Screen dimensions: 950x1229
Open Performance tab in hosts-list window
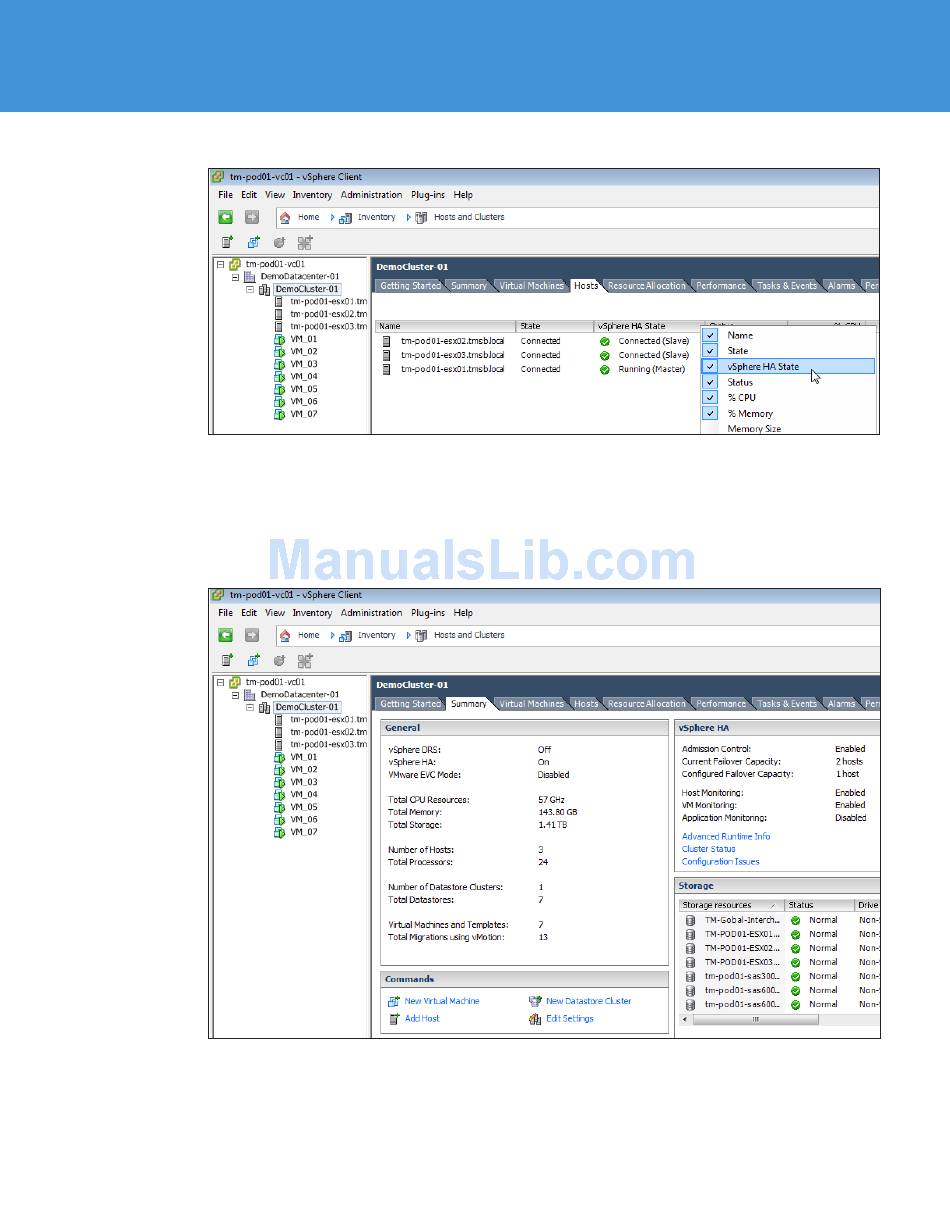point(721,286)
